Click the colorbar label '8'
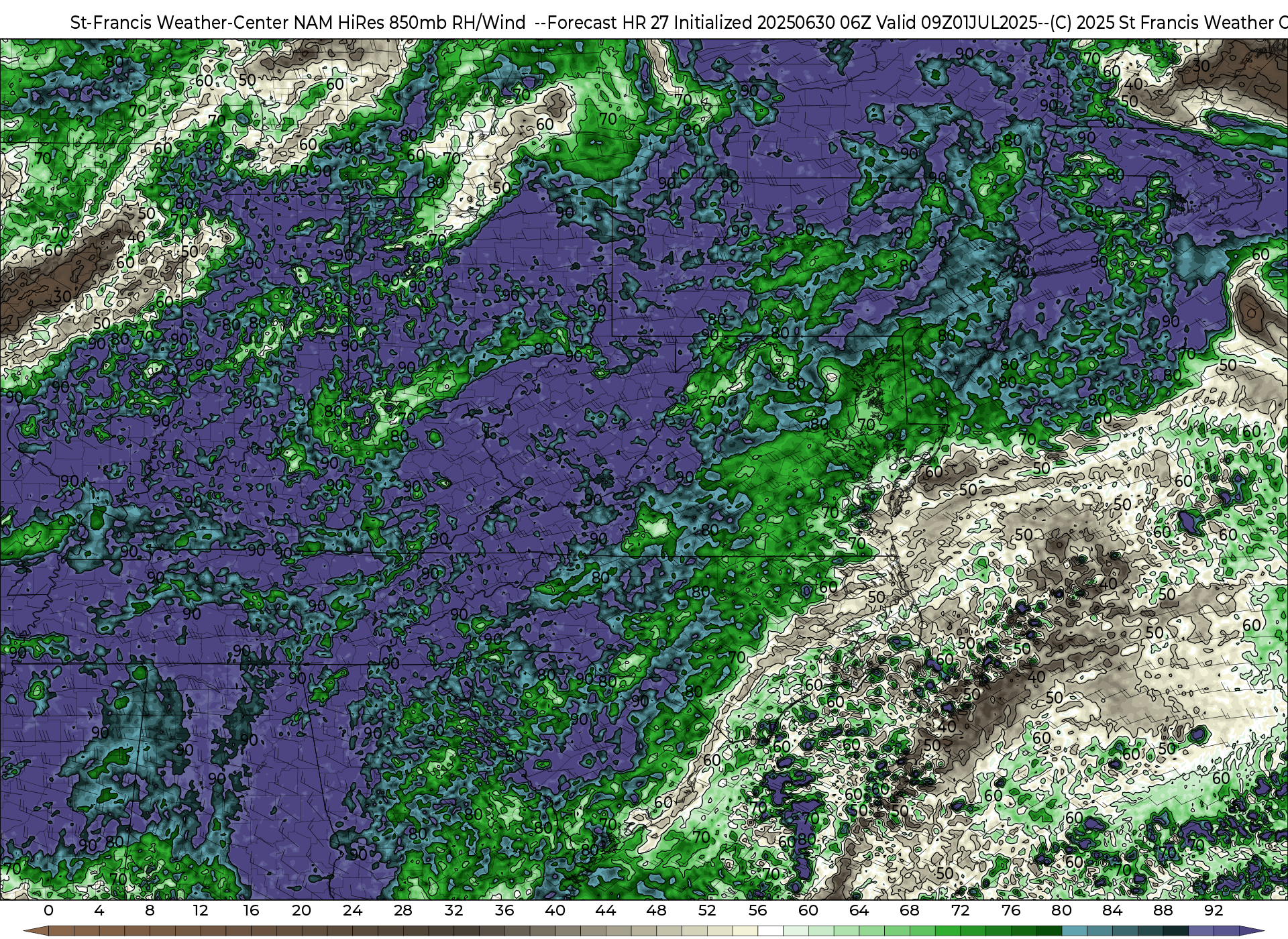 [150, 910]
